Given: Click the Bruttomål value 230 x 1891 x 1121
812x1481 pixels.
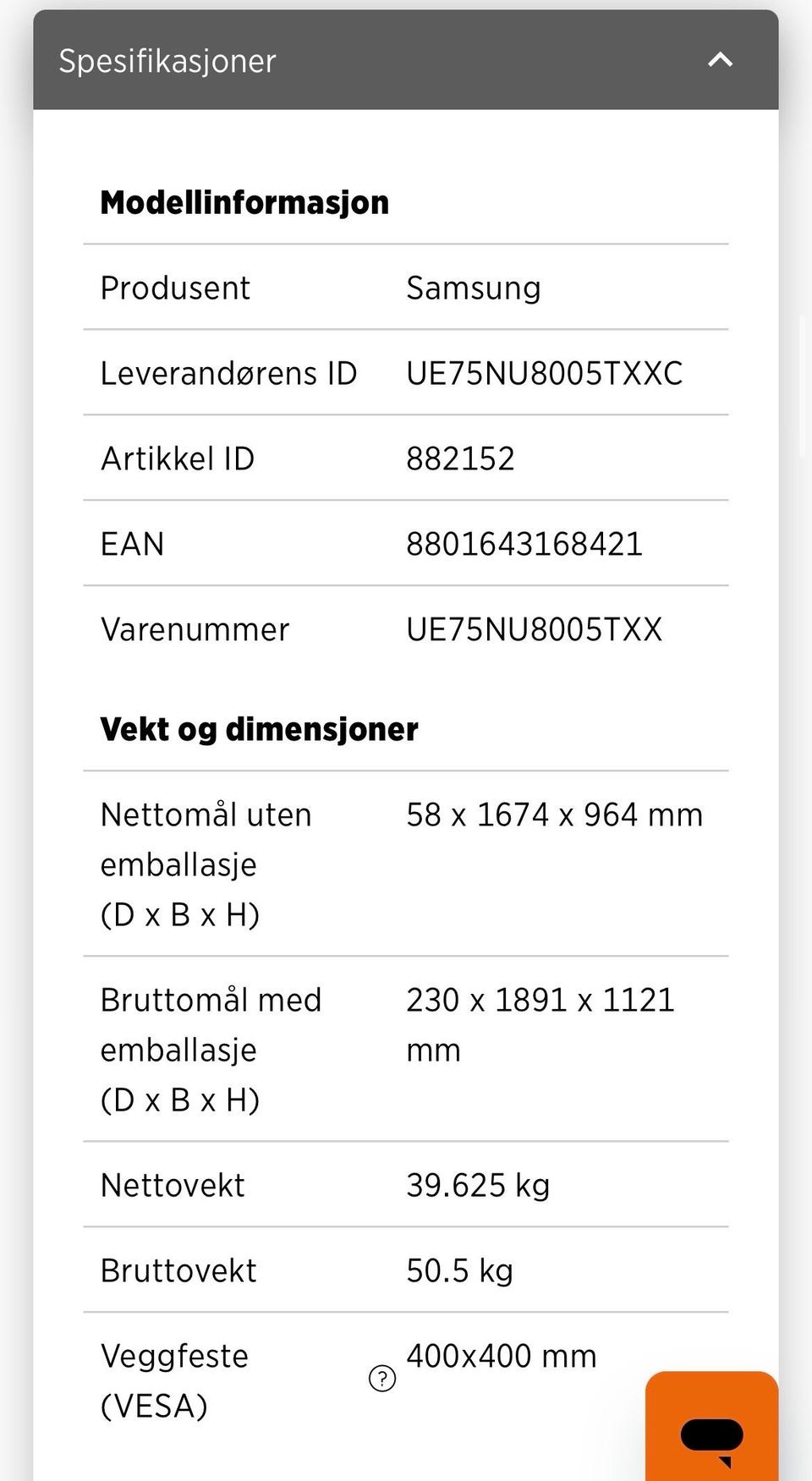Looking at the screenshot, I should pos(540,1024).
